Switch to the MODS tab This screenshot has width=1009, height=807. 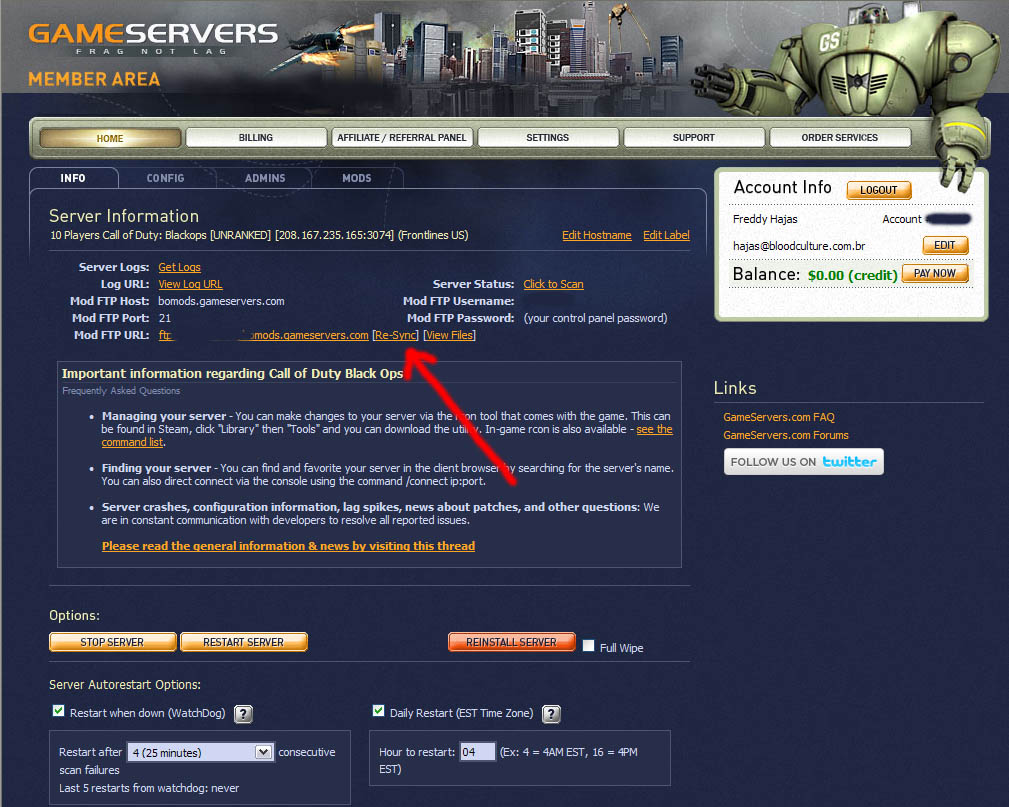(x=357, y=178)
